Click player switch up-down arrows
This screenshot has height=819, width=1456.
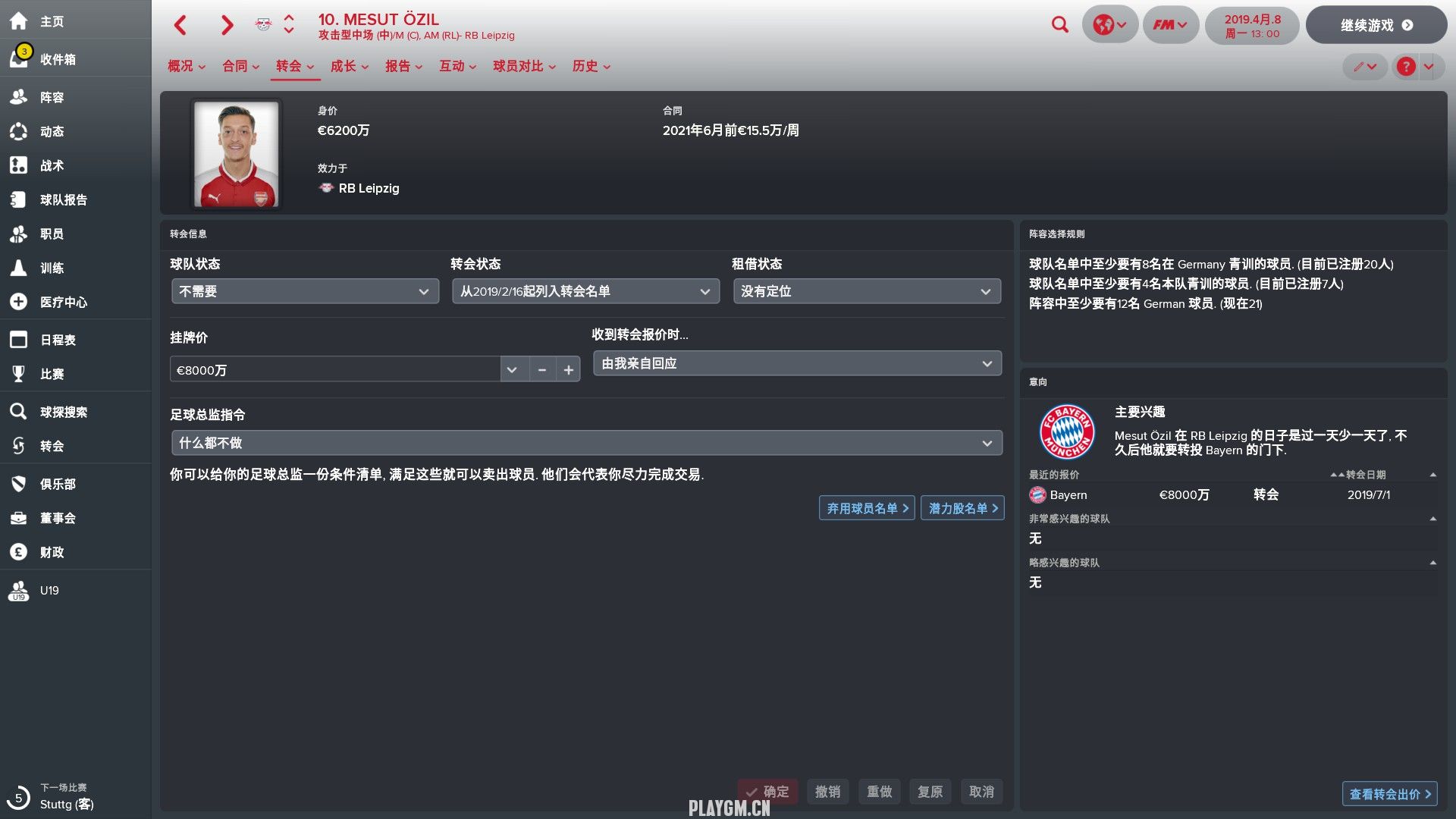(289, 24)
